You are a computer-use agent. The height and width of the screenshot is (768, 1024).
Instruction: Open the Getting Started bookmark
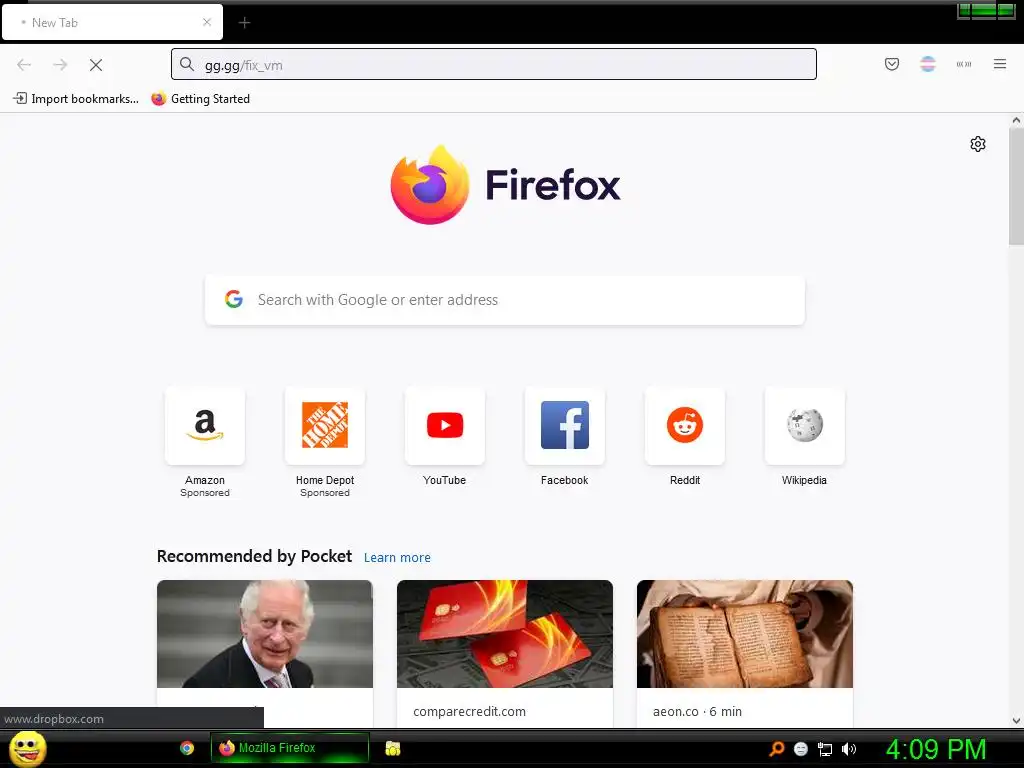[200, 99]
